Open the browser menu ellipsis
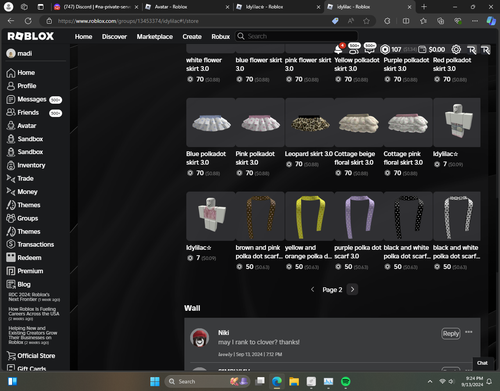 pyautogui.click(x=475, y=21)
